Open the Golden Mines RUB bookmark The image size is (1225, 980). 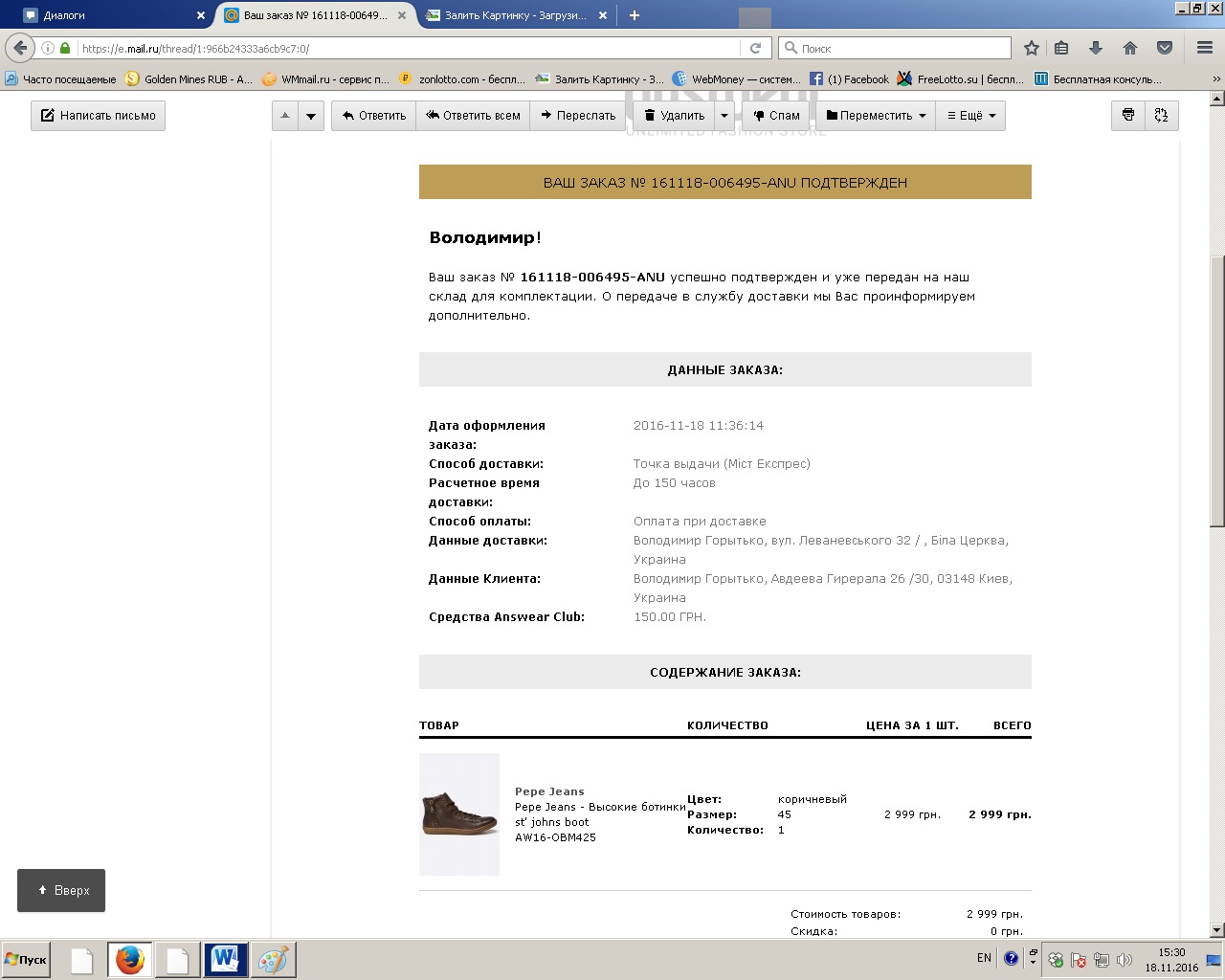pyautogui.click(x=189, y=79)
